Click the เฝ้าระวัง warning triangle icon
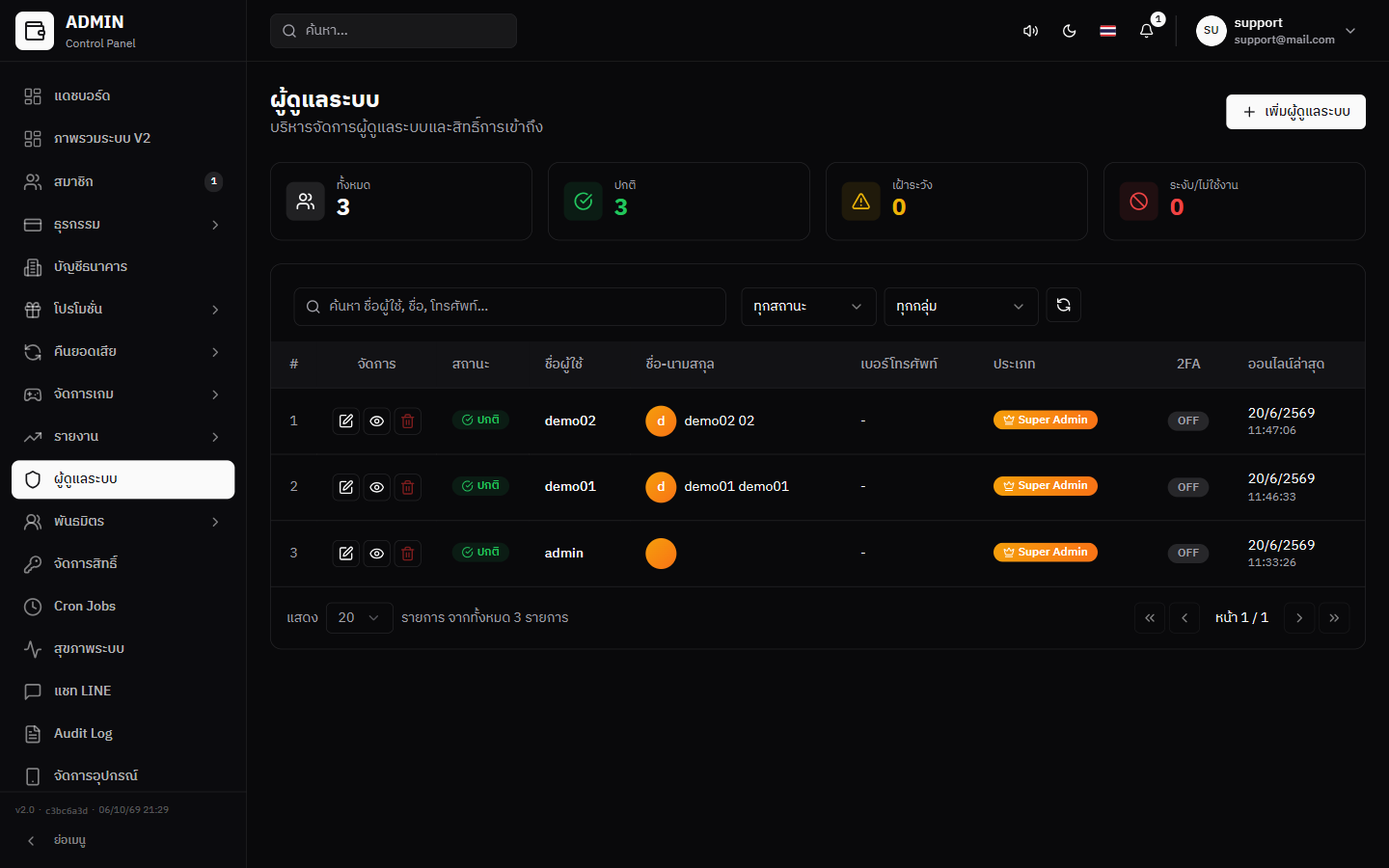This screenshot has width=1389, height=868. [x=861, y=201]
